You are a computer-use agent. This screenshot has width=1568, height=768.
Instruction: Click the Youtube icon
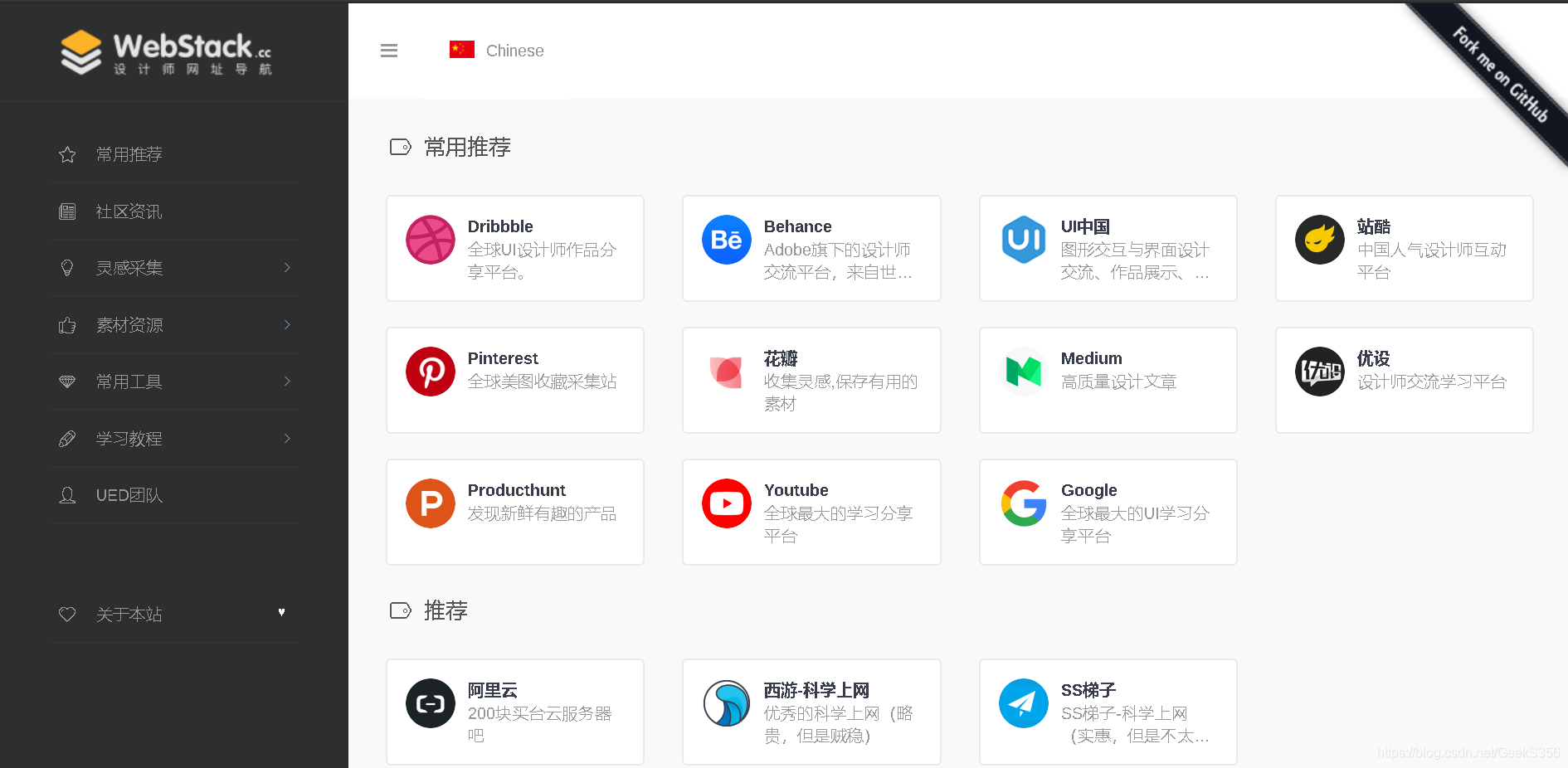click(727, 503)
